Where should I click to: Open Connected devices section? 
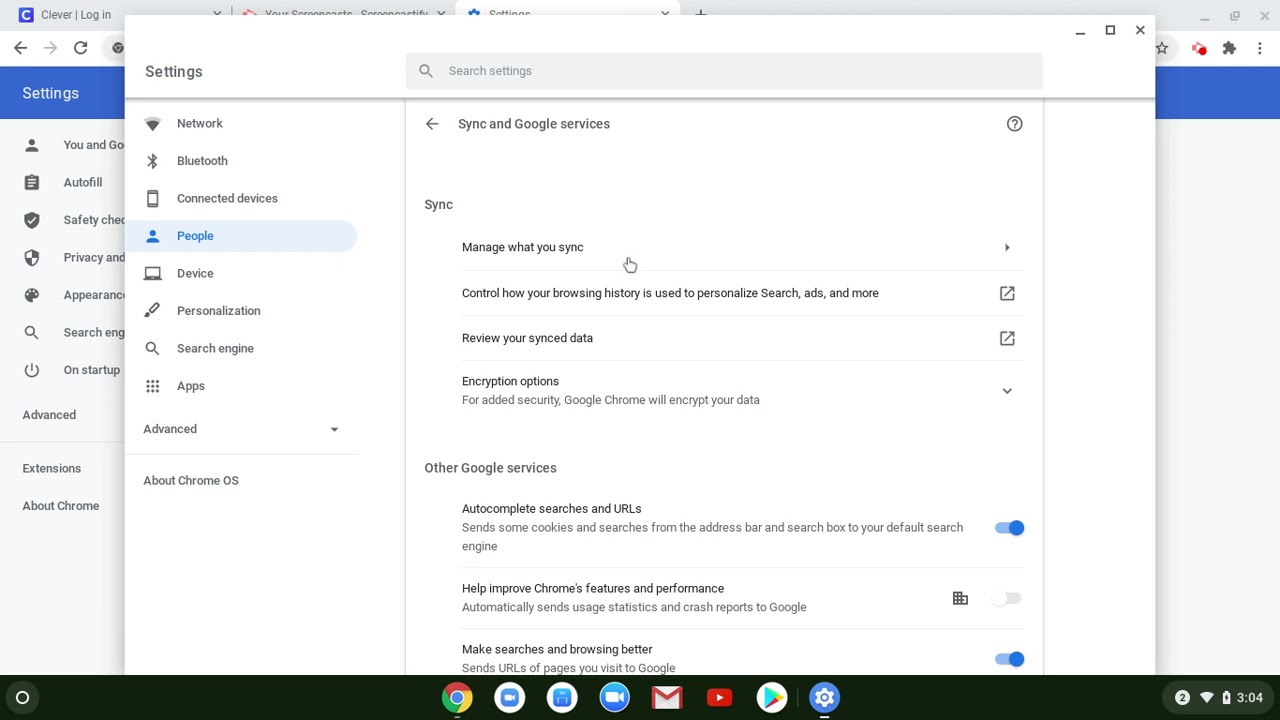241,198
